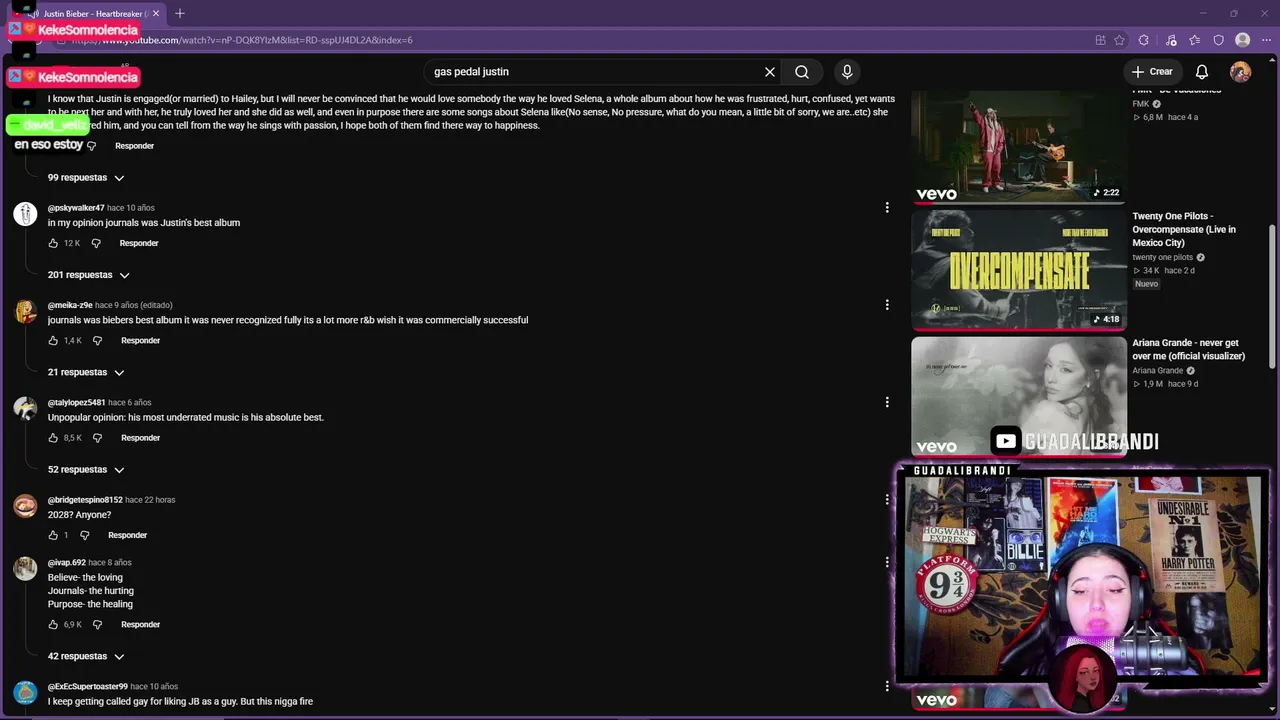Open the YouTube account avatar menu
The height and width of the screenshot is (720, 1280).
pyautogui.click(x=1240, y=72)
